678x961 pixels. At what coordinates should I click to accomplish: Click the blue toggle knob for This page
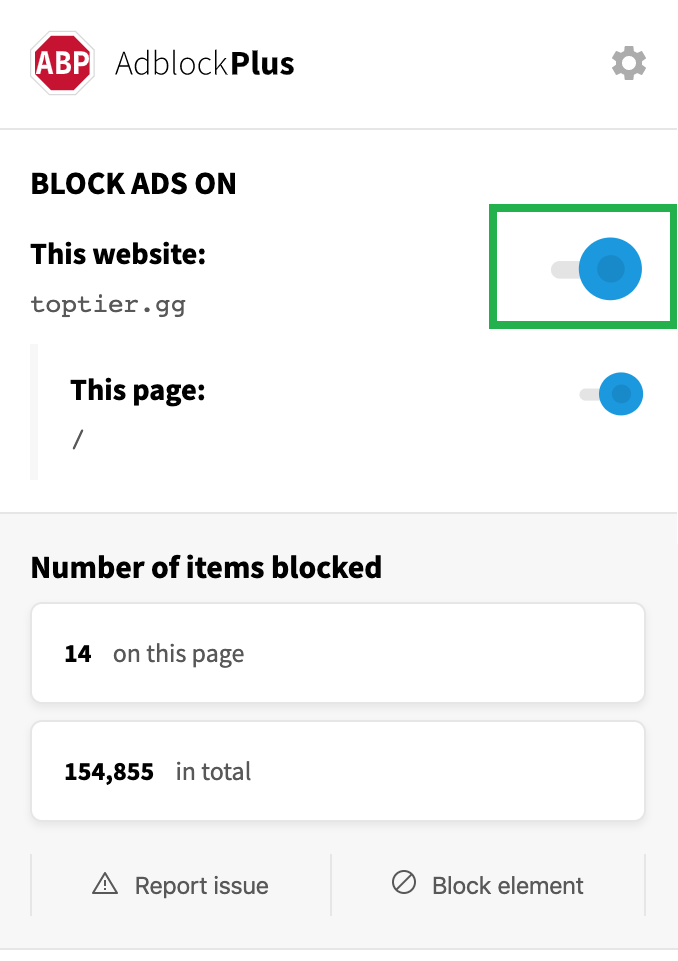click(x=624, y=394)
